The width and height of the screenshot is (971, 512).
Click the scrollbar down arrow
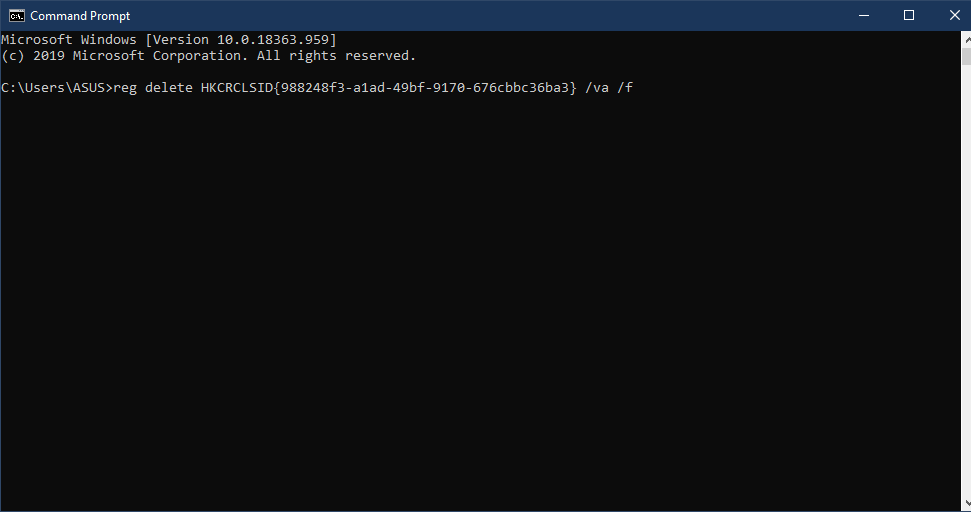click(x=966, y=503)
